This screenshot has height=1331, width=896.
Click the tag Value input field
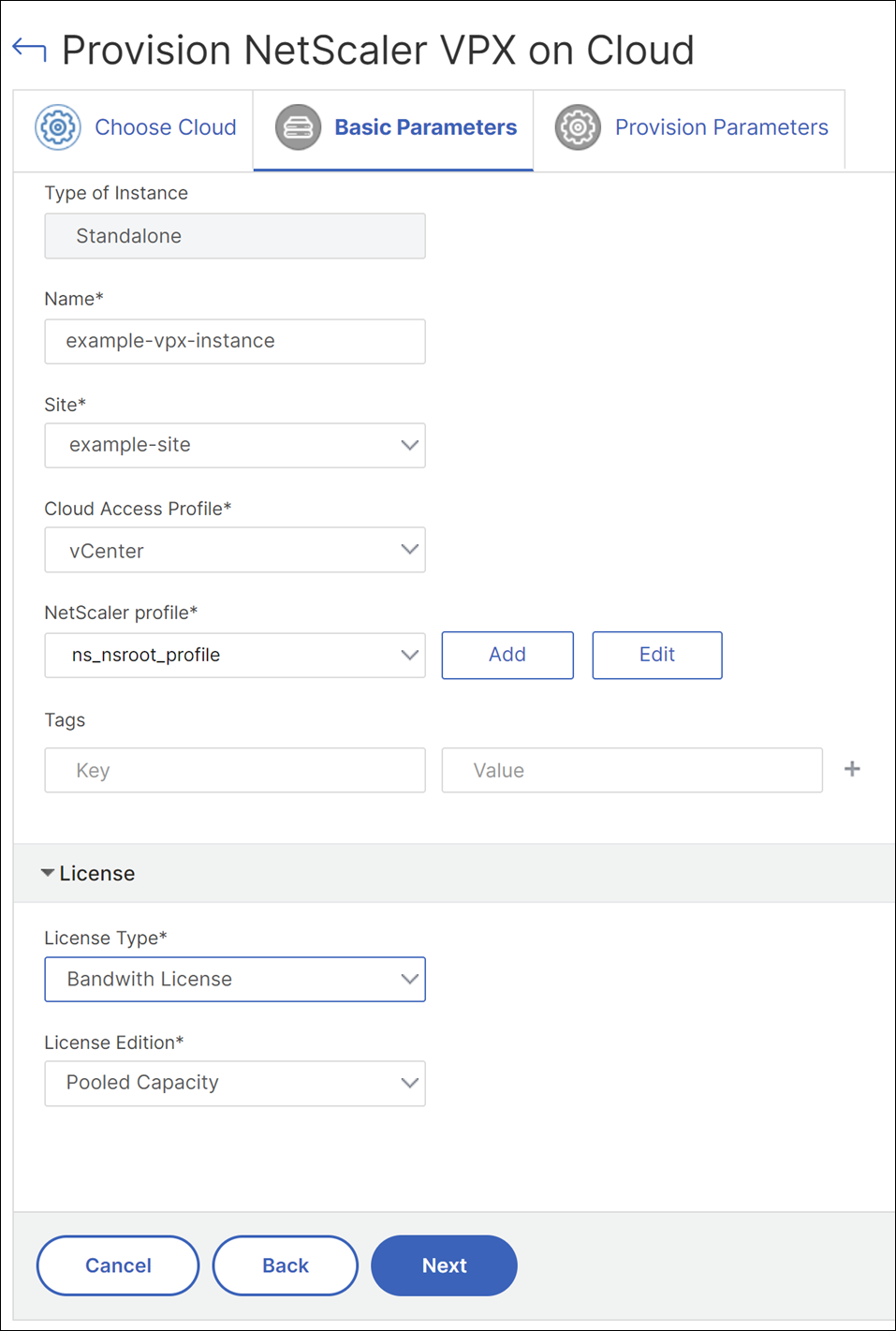[632, 770]
